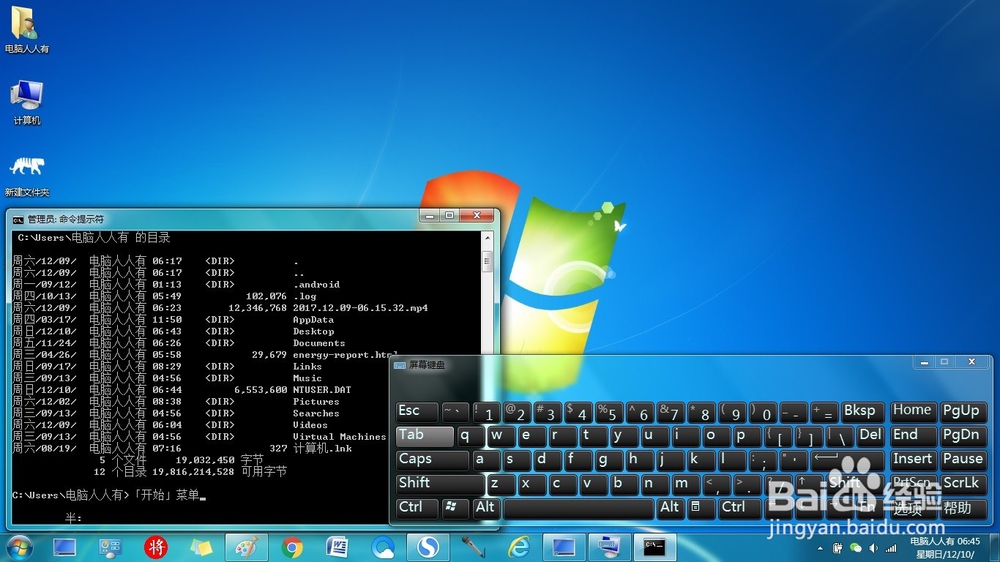Click Command Prompt scrollbar up arrow
Screen dimensions: 1000x562
point(488,238)
